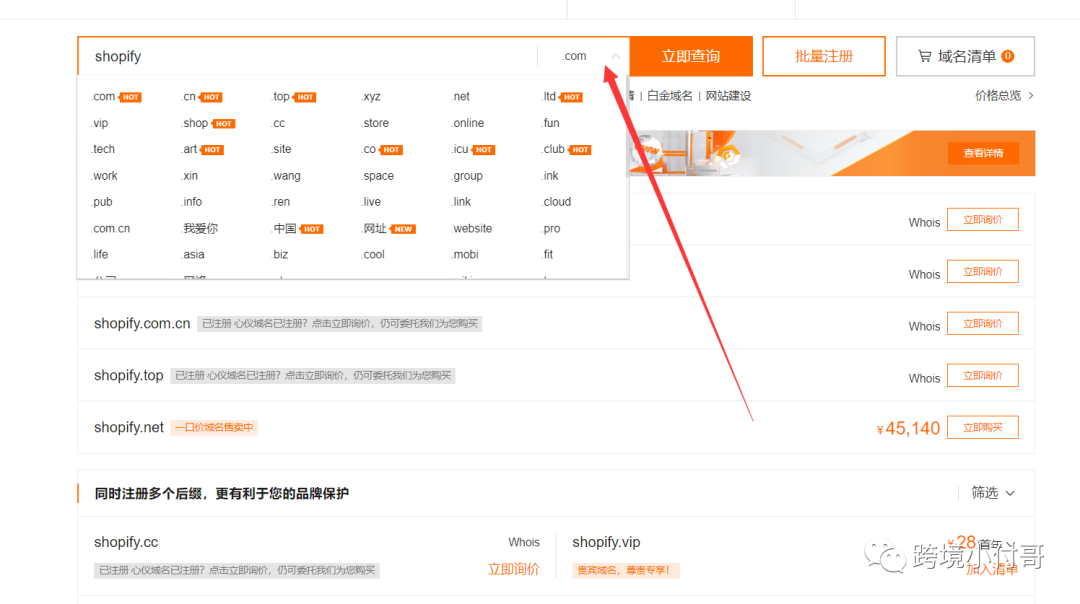The height and width of the screenshot is (604, 1080).
Task: Select .ink from the suffix list
Action: click(x=550, y=176)
